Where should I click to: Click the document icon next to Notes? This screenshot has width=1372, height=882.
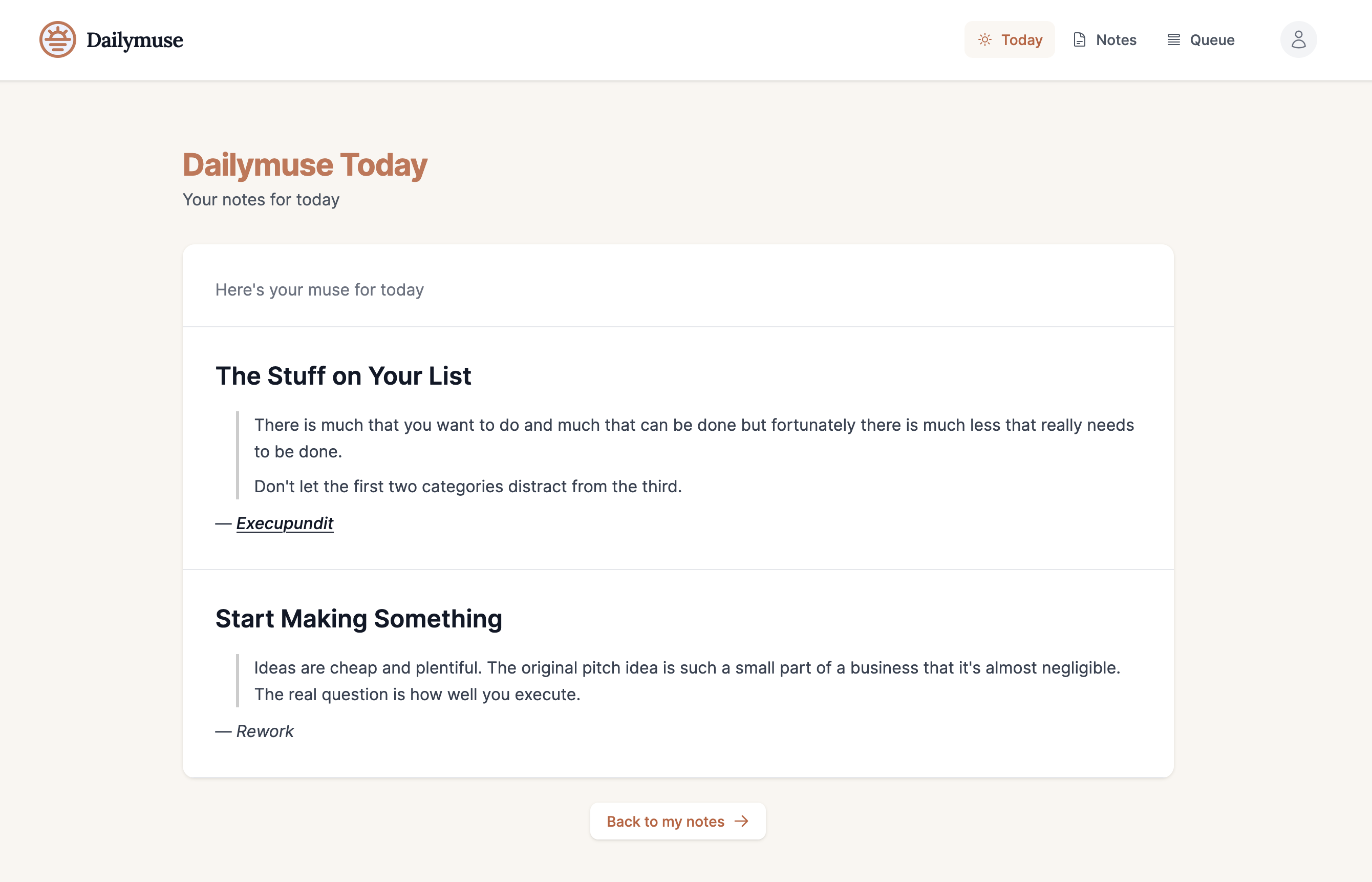[1080, 39]
